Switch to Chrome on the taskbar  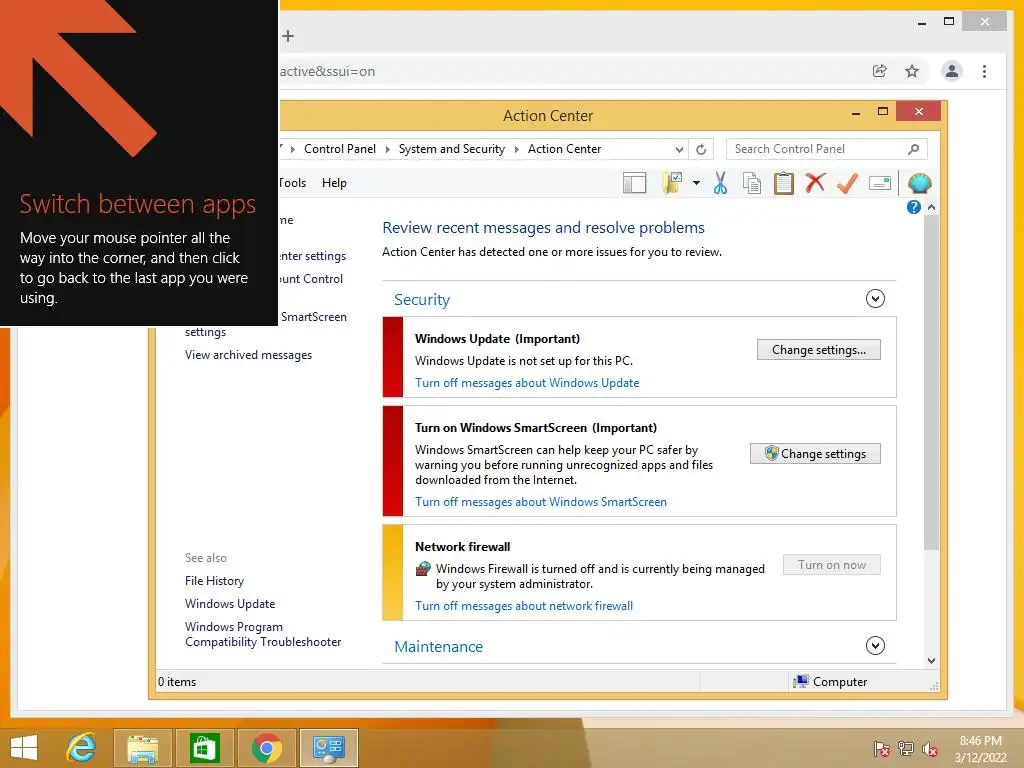pos(266,748)
